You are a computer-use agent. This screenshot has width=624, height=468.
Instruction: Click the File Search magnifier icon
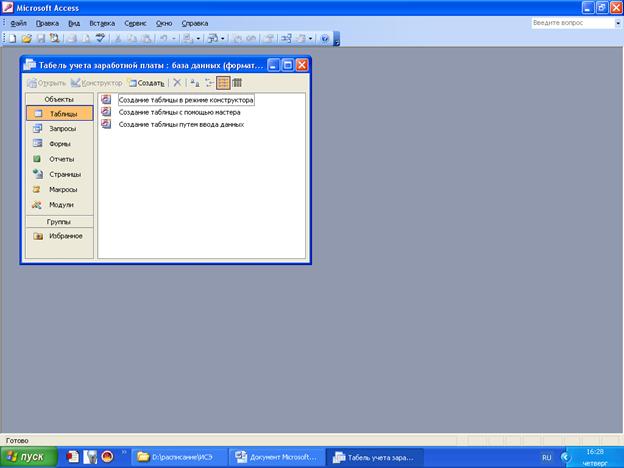point(54,39)
